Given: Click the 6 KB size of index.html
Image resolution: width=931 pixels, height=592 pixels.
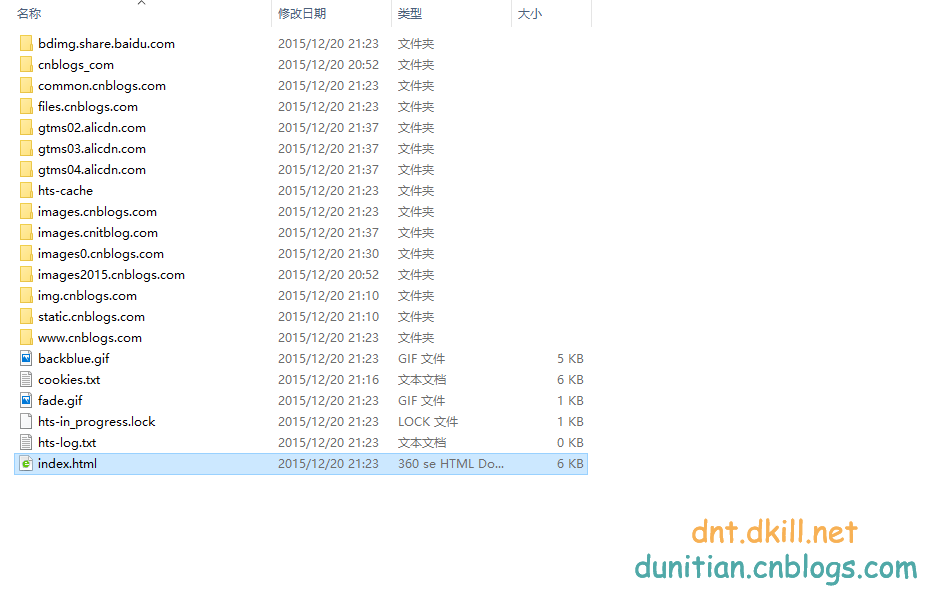Looking at the screenshot, I should [x=570, y=463].
